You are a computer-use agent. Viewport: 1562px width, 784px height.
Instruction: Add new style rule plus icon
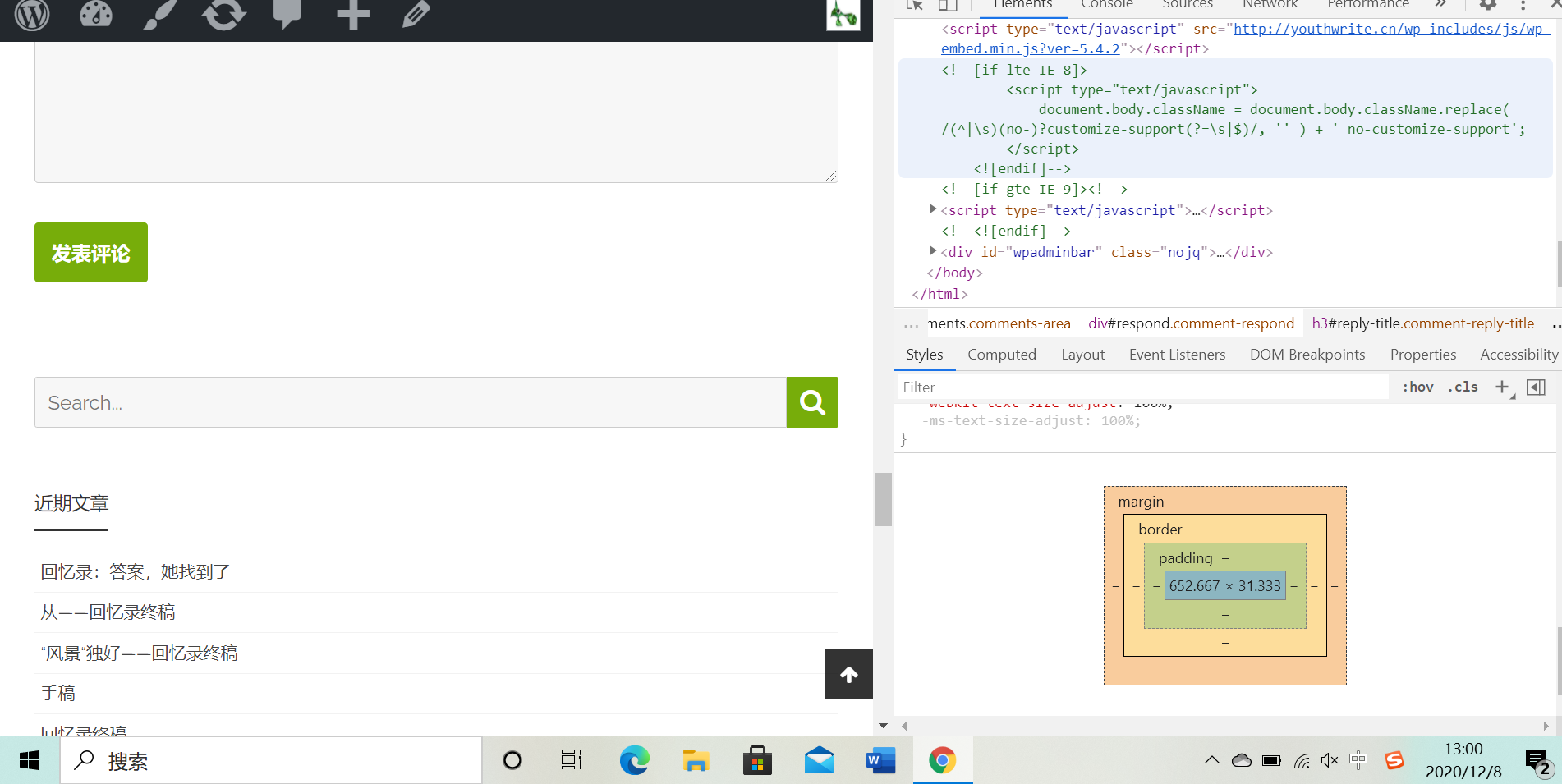click(1502, 387)
